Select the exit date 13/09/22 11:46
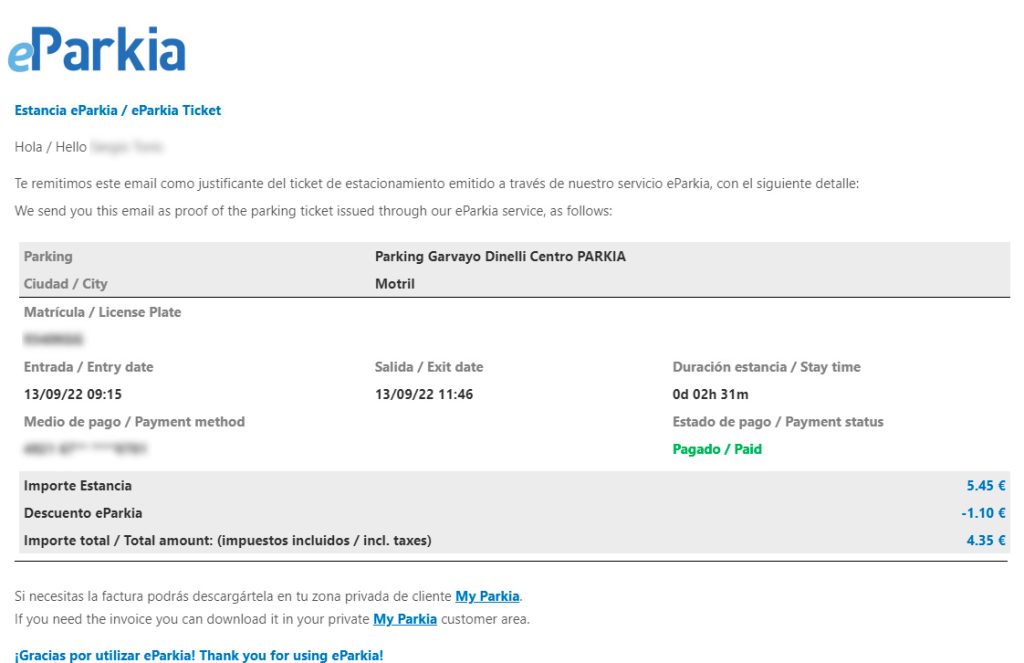 [424, 394]
